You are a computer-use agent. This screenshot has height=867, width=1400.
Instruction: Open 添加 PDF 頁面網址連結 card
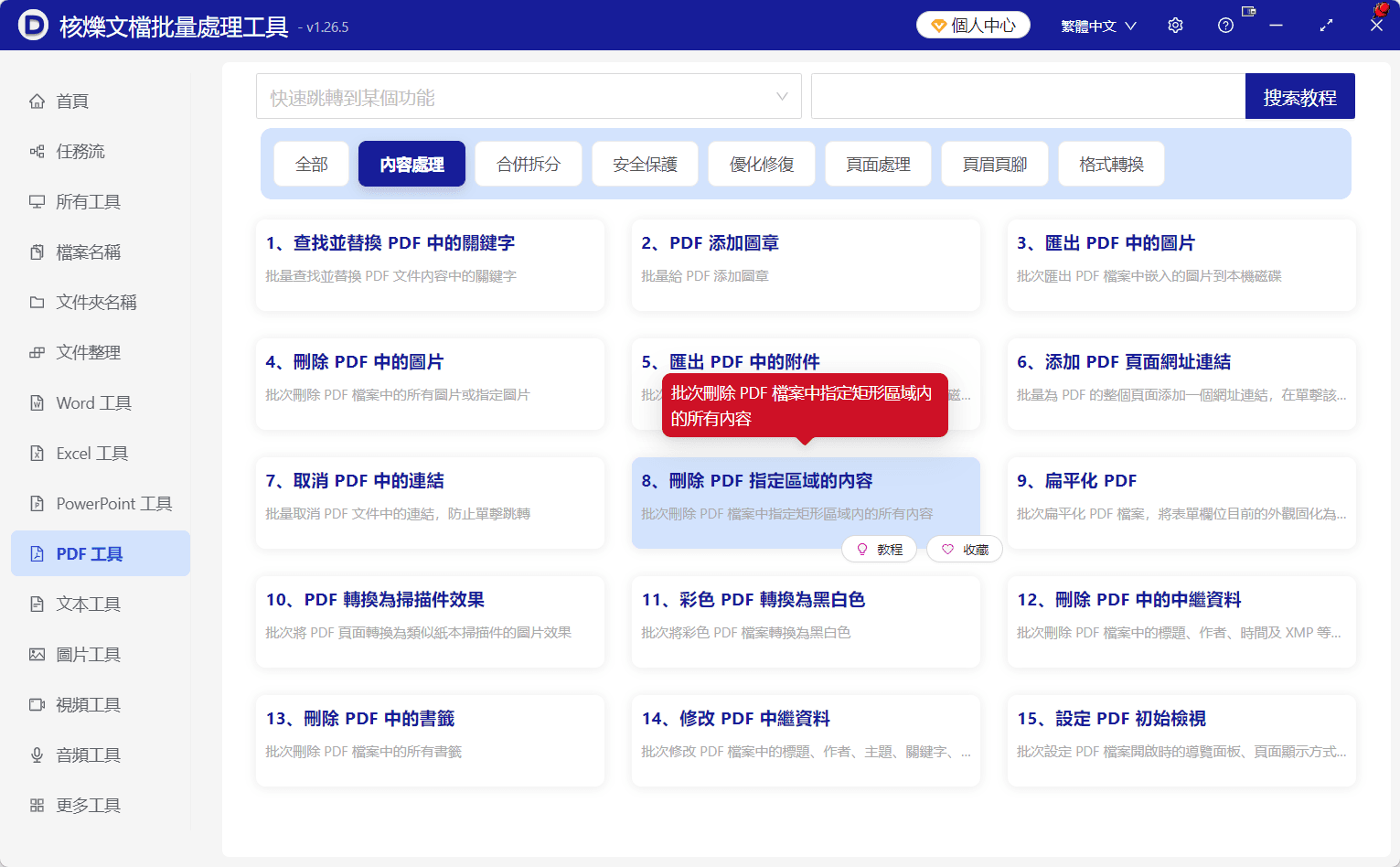click(x=1181, y=384)
